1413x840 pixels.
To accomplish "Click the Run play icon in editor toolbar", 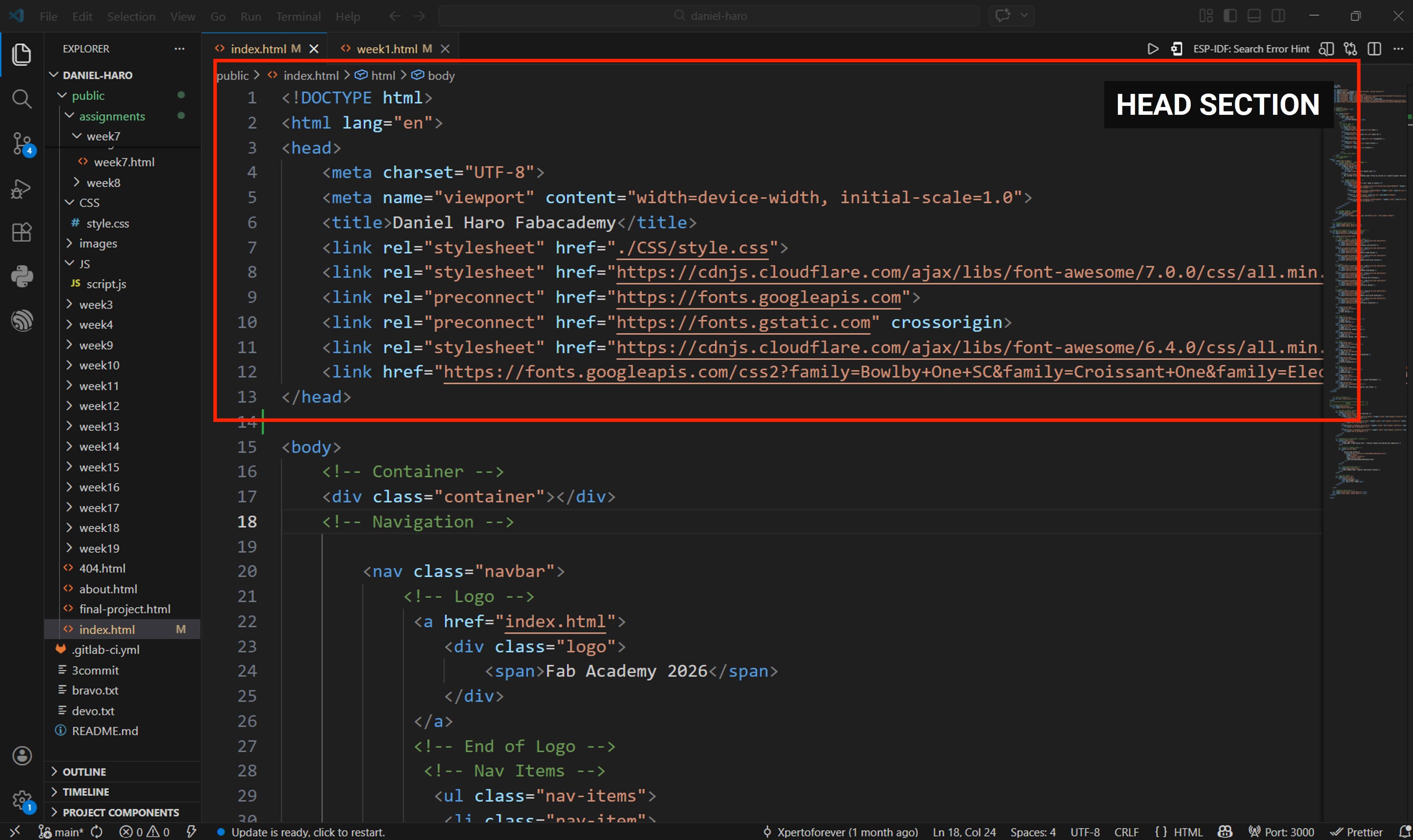I will point(1153,49).
